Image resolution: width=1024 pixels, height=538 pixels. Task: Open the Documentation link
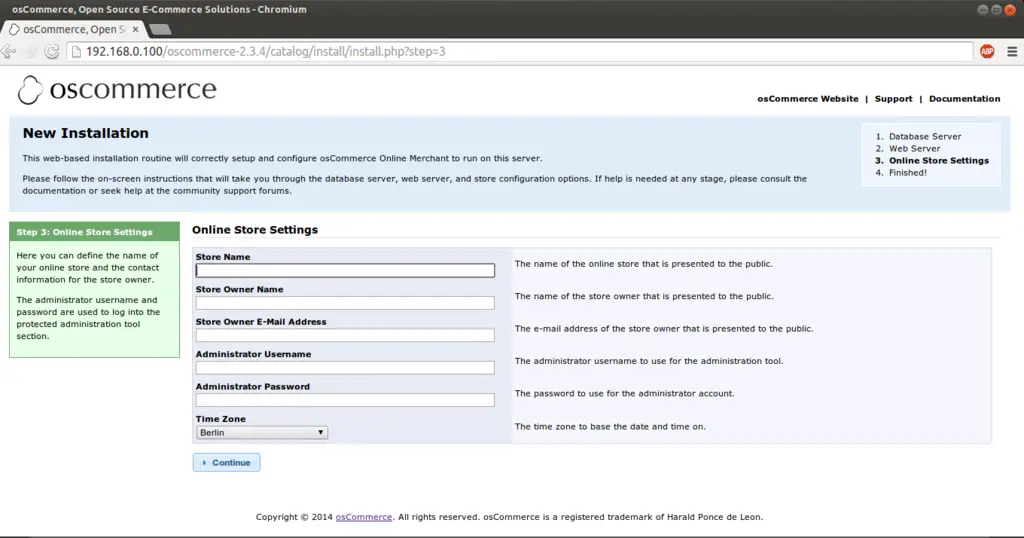[x=965, y=99]
